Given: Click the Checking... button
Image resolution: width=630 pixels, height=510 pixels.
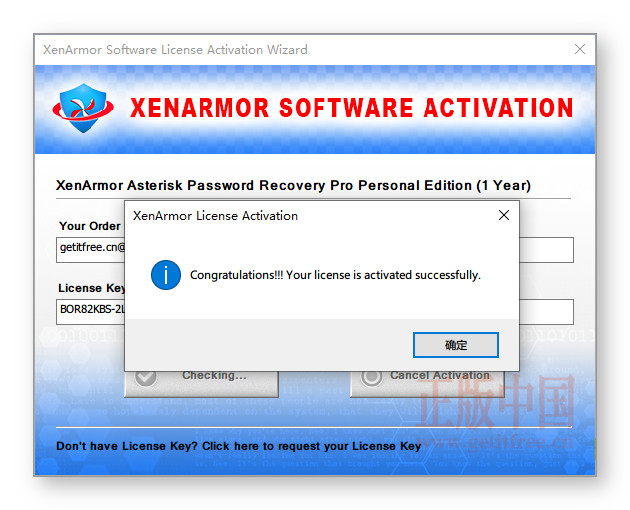Looking at the screenshot, I should (201, 384).
